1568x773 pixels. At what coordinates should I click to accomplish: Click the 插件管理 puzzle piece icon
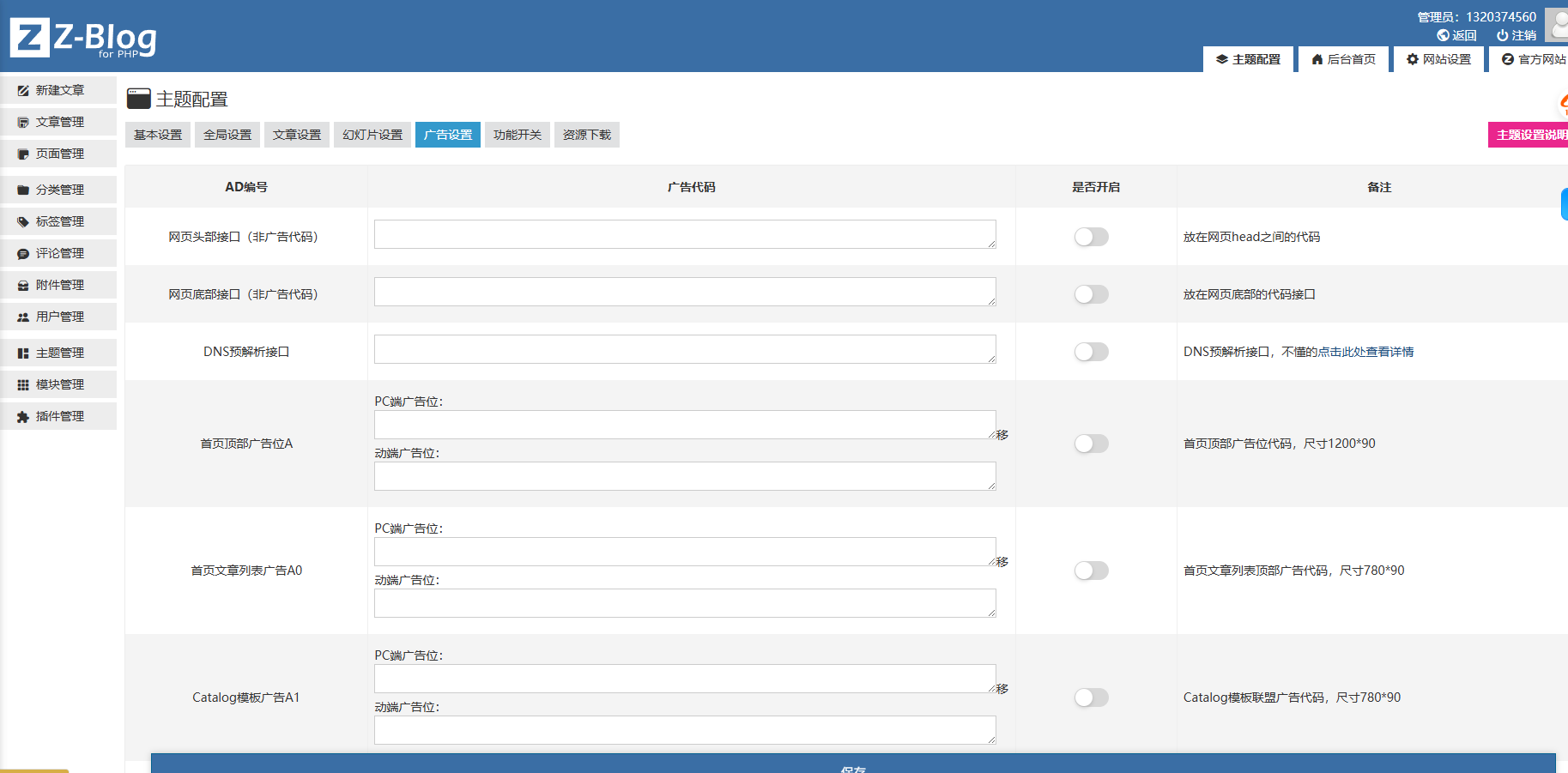click(23, 416)
